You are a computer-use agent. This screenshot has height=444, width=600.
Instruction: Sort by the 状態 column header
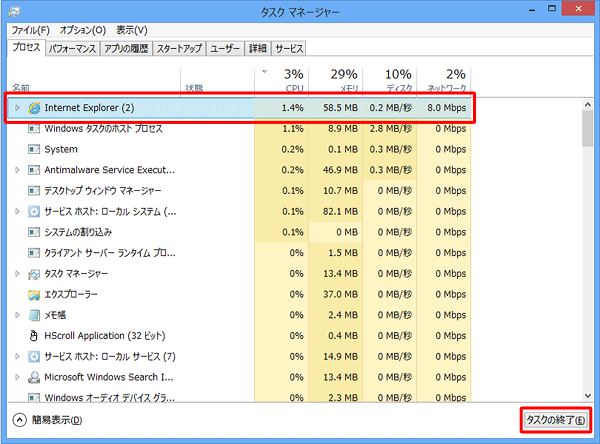click(217, 80)
